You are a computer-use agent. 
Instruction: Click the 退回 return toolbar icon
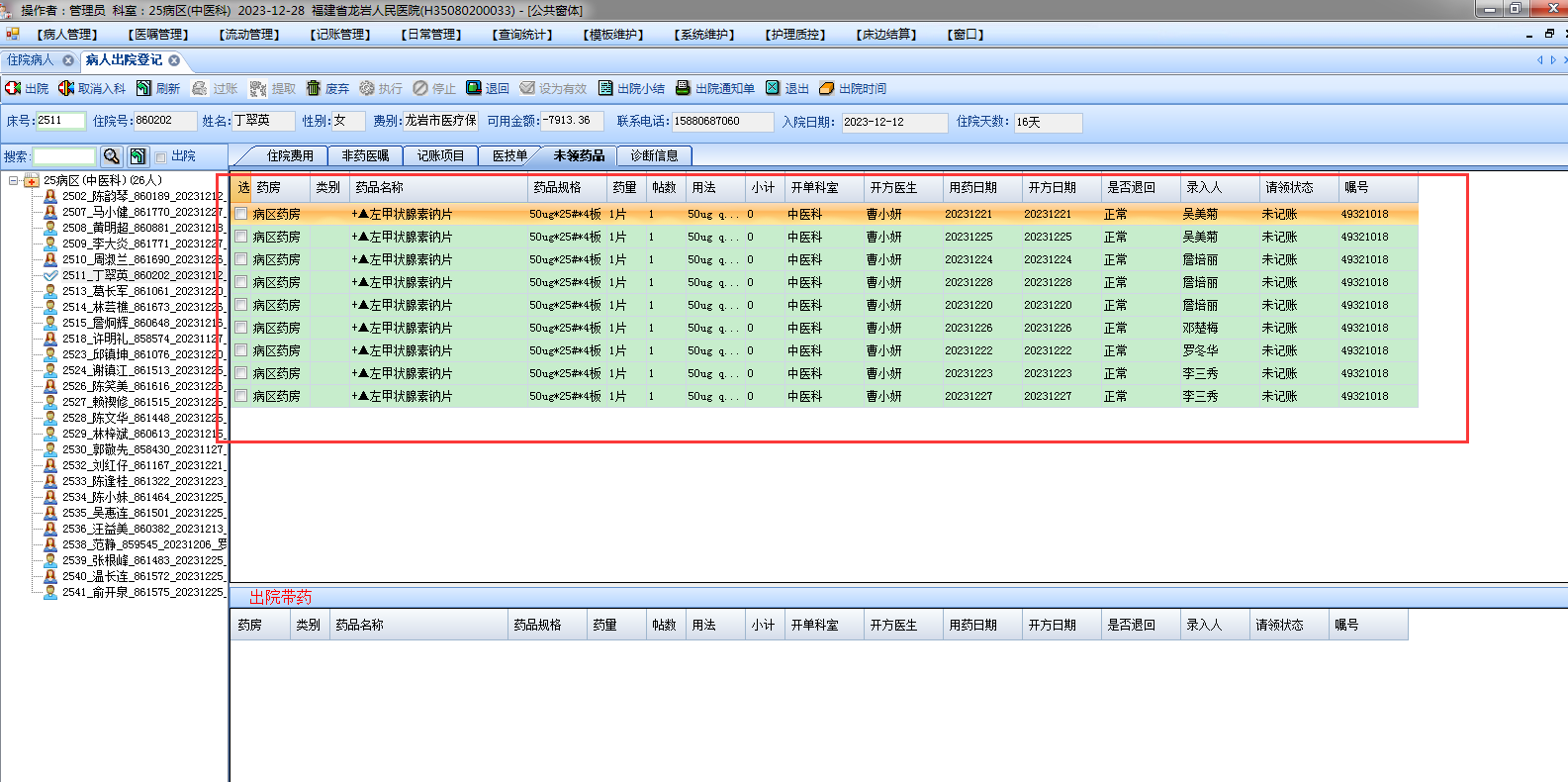click(474, 88)
